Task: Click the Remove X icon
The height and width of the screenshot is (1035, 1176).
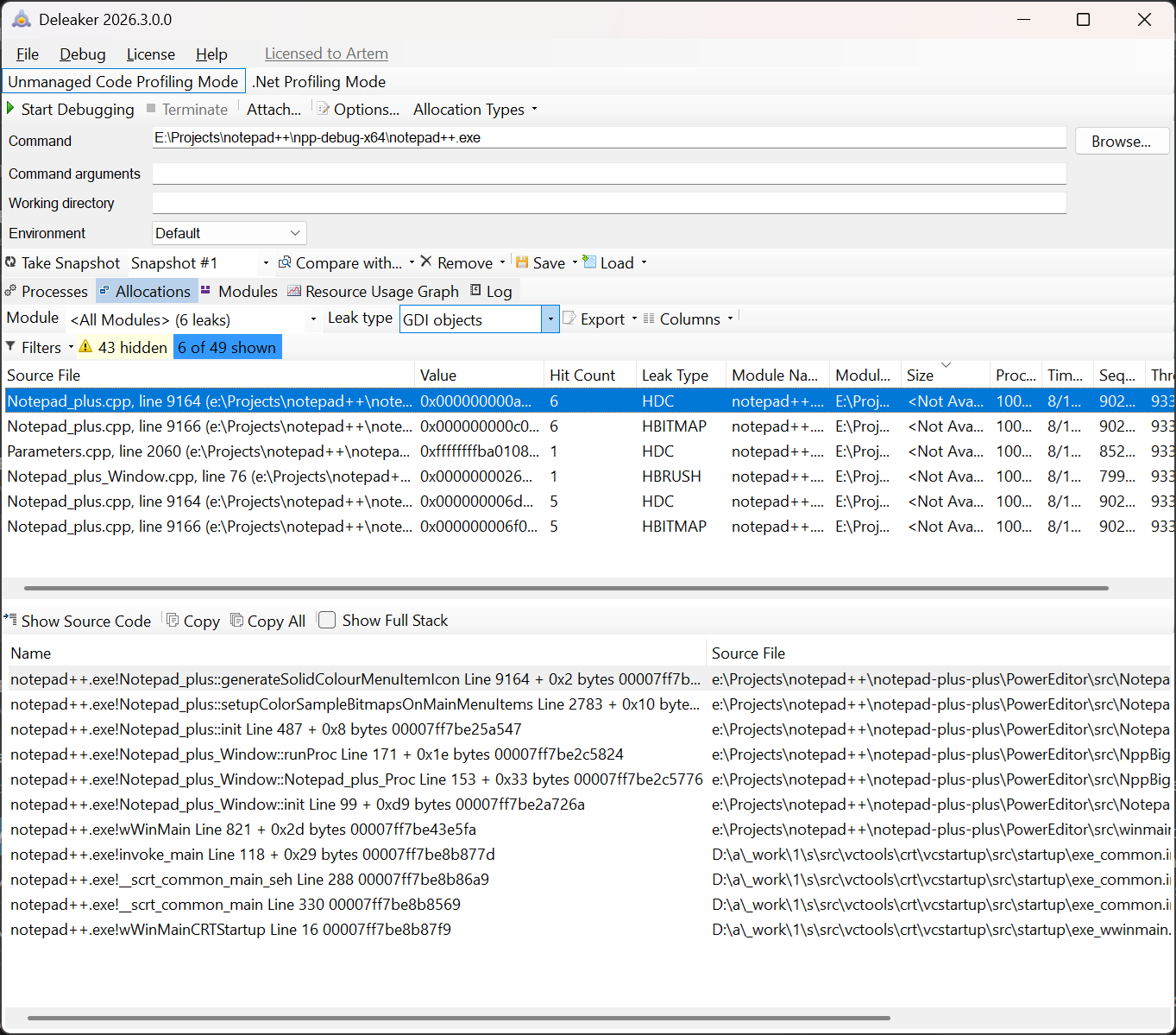Action: coord(426,262)
